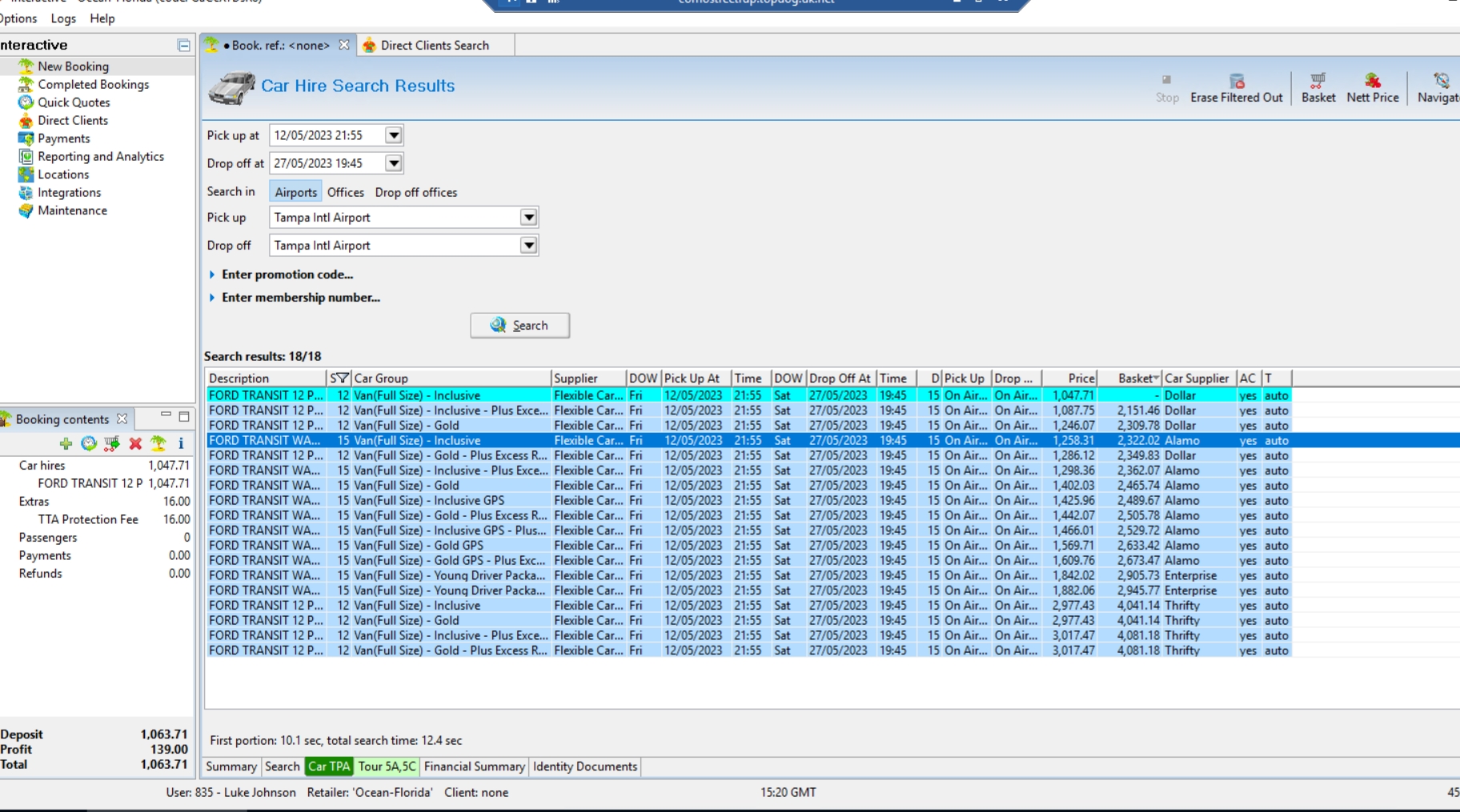Viewport: 1460px width, 812px height.
Task: Open New Booking in the sidebar
Action: (73, 66)
